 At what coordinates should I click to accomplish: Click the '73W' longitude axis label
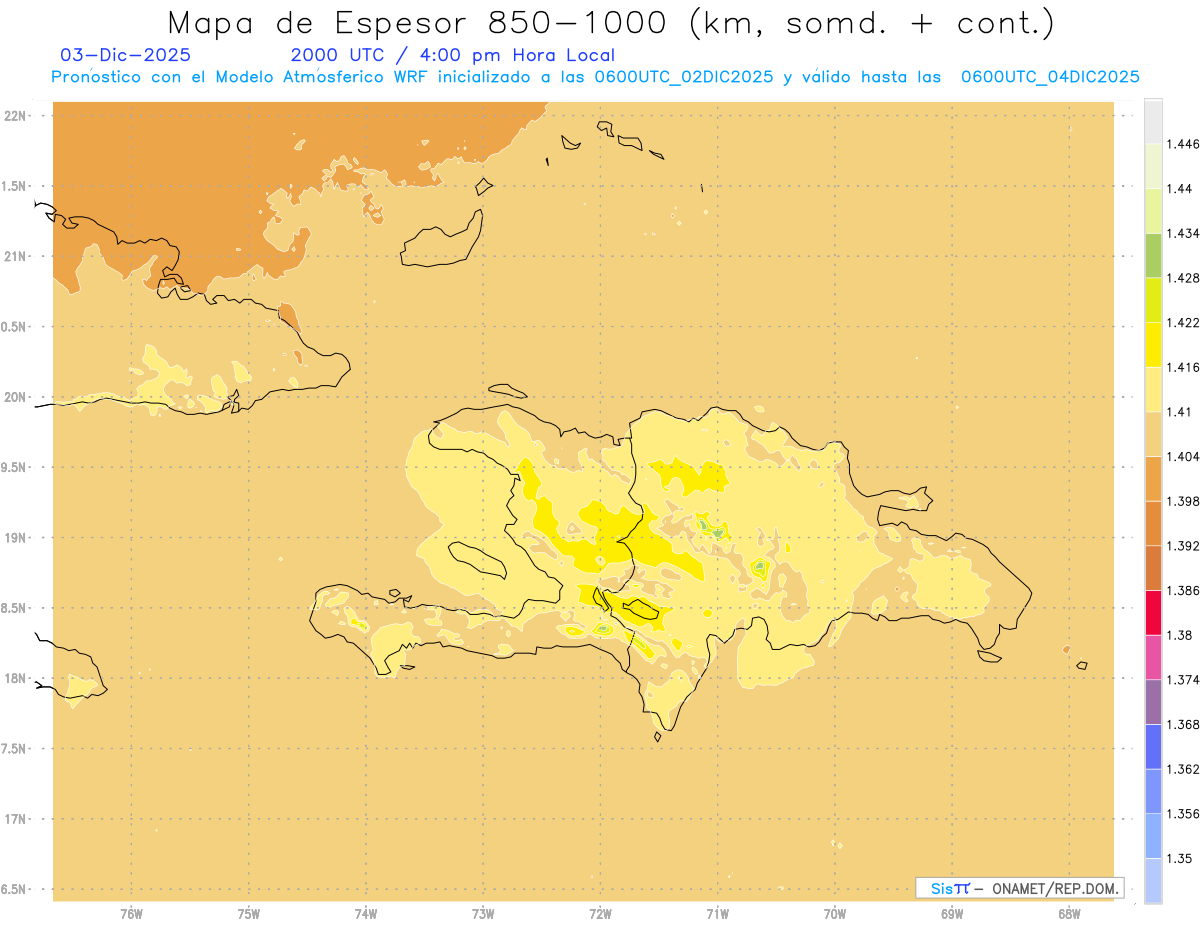pos(483,913)
